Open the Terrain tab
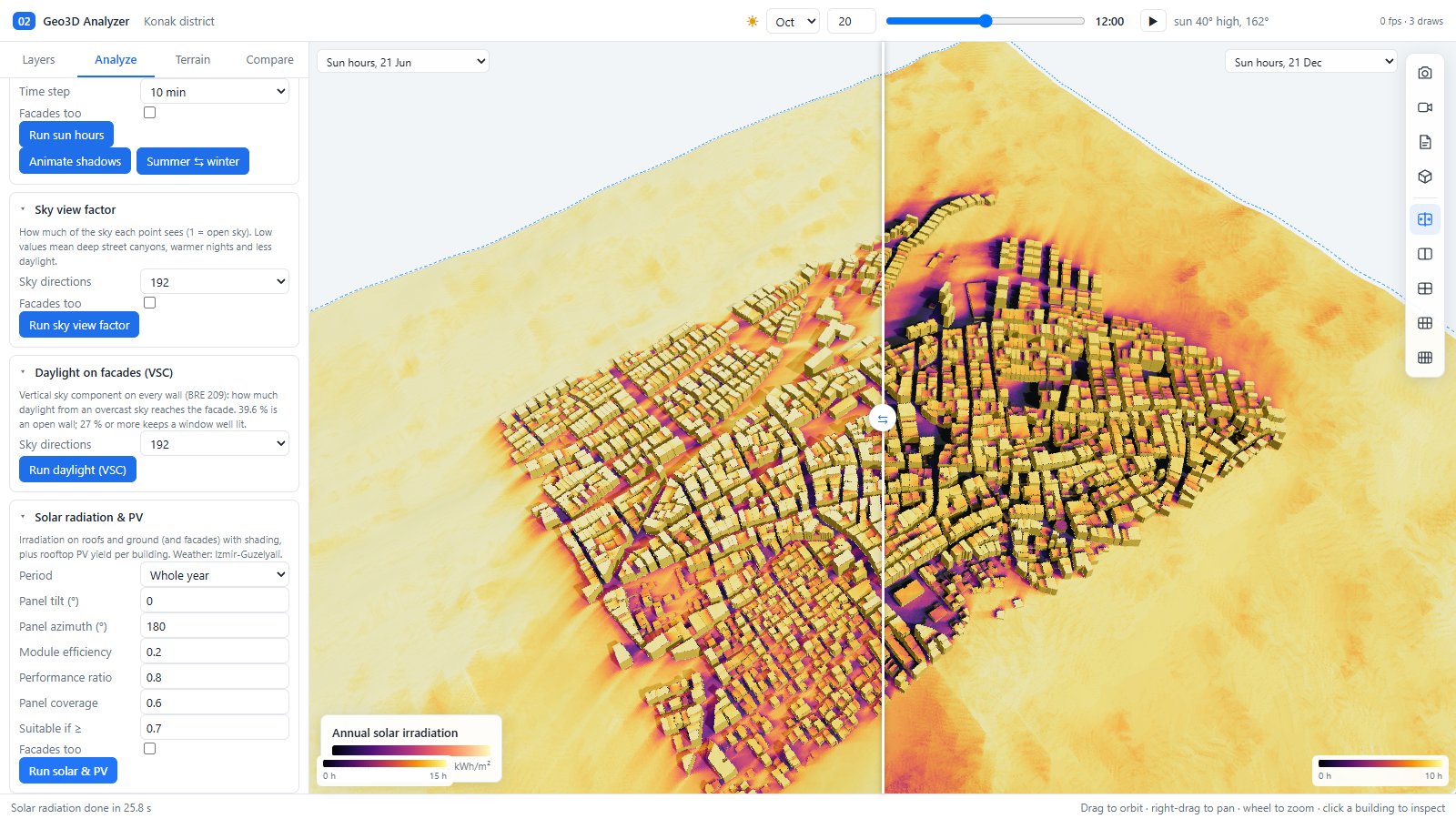Screen dimensions: 1456x819 click(193, 60)
